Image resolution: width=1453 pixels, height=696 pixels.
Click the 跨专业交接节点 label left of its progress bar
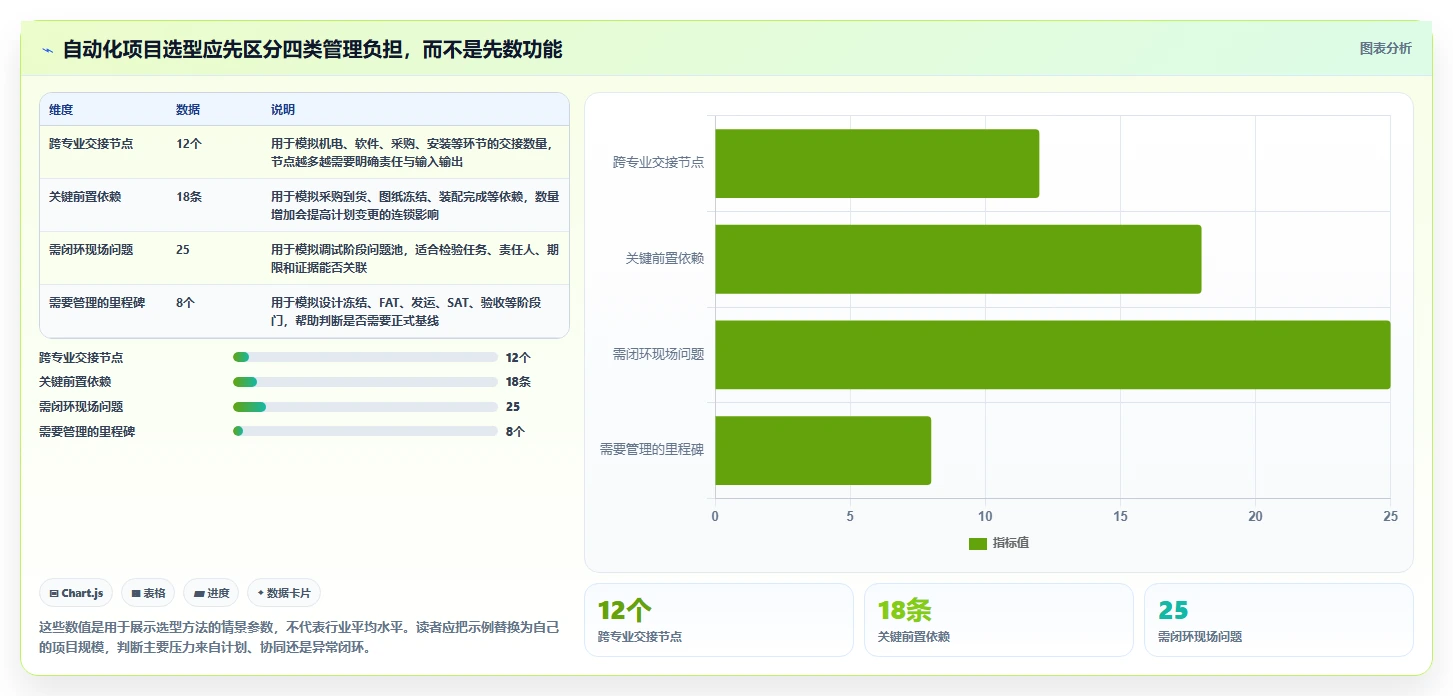point(81,357)
